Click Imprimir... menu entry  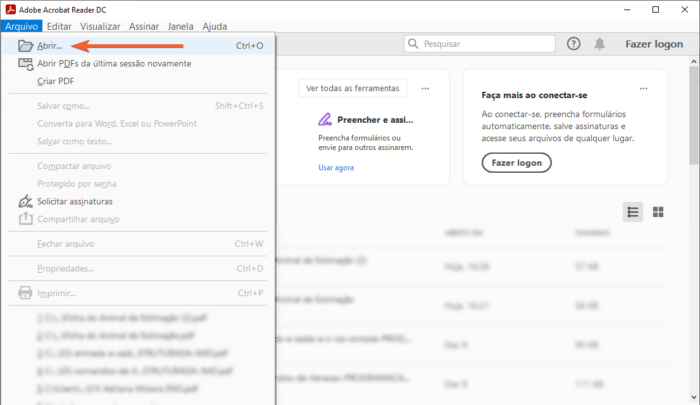coord(138,293)
